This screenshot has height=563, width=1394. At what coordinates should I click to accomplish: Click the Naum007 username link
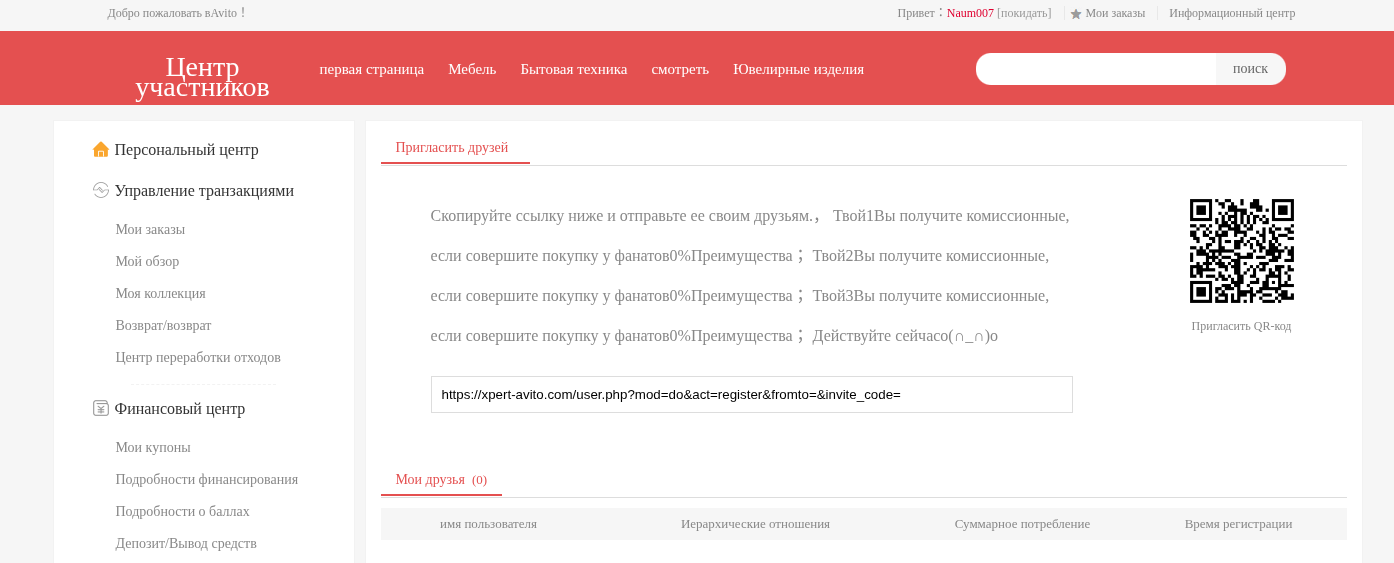click(970, 13)
